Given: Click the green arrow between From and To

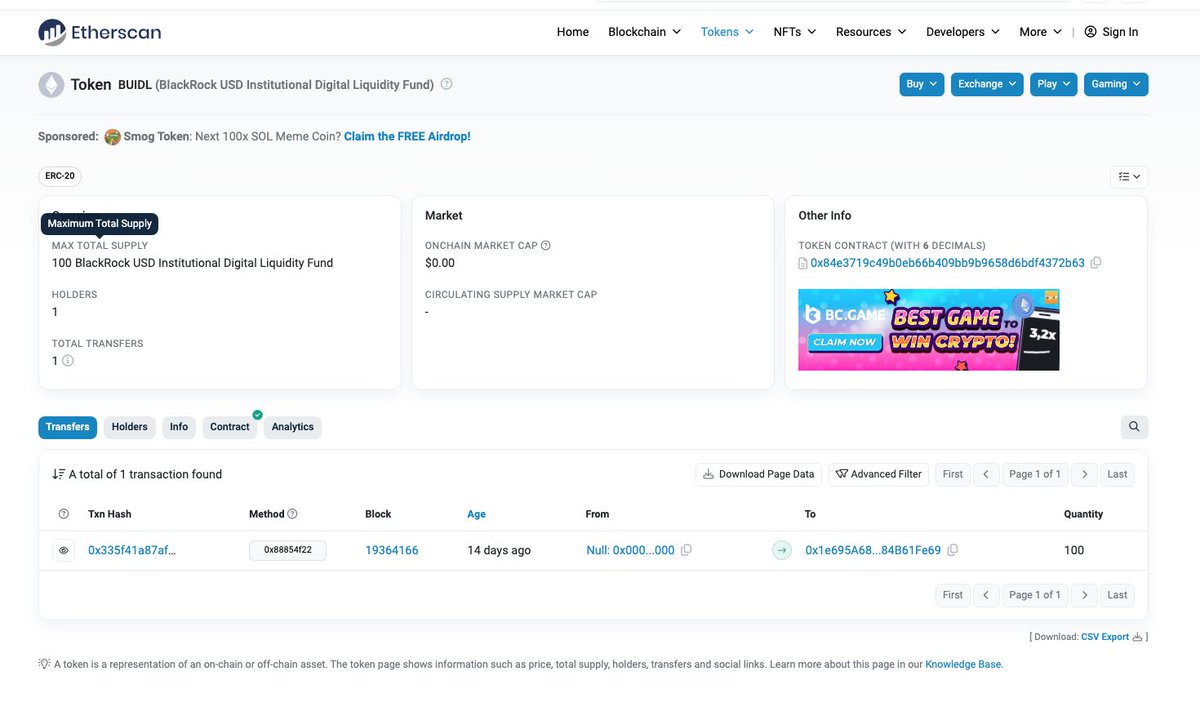Looking at the screenshot, I should pos(782,550).
